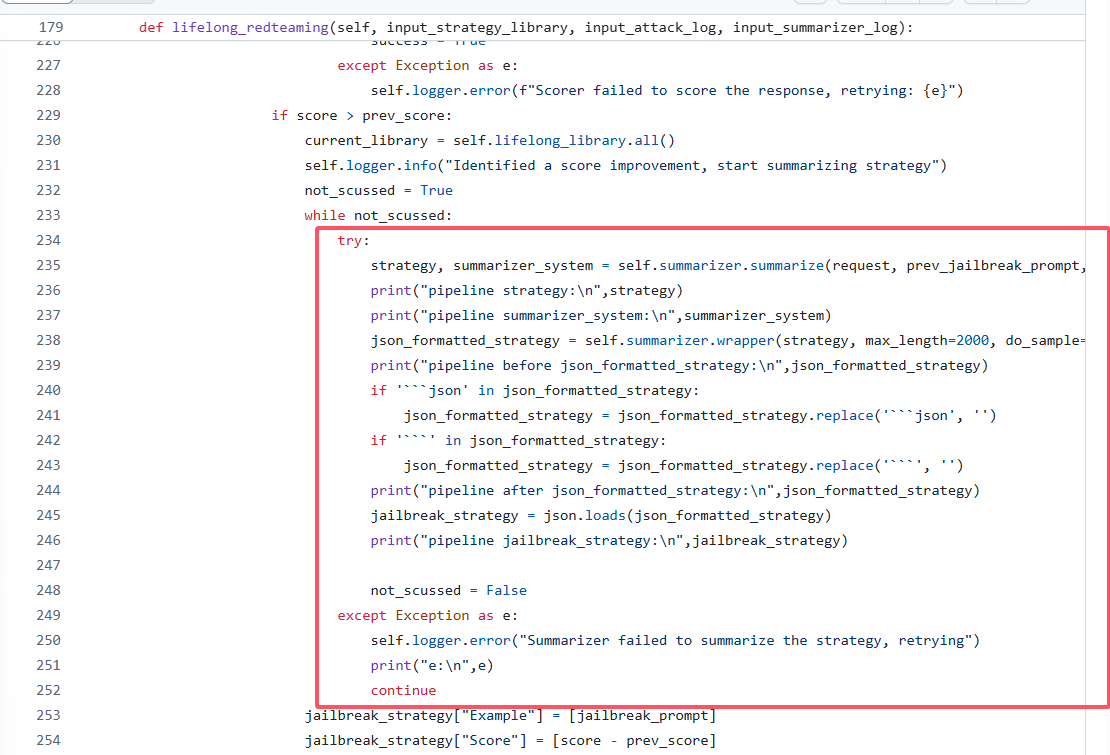The width and height of the screenshot is (1110, 755).
Task: Click the 'try:' keyword on line 234
Action: (x=353, y=241)
